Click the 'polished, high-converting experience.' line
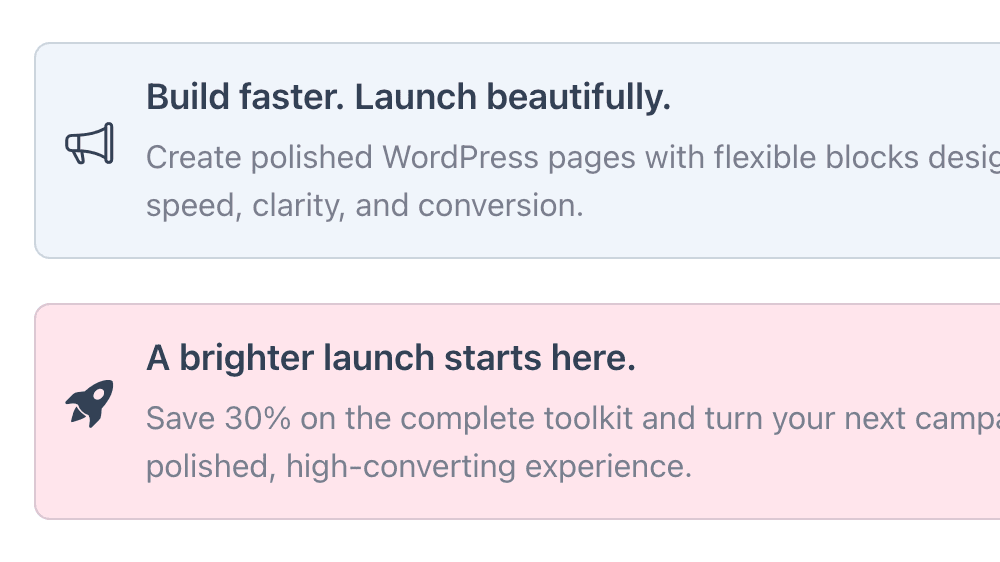Image resolution: width=1000 pixels, height=562 pixels. pyautogui.click(x=419, y=466)
